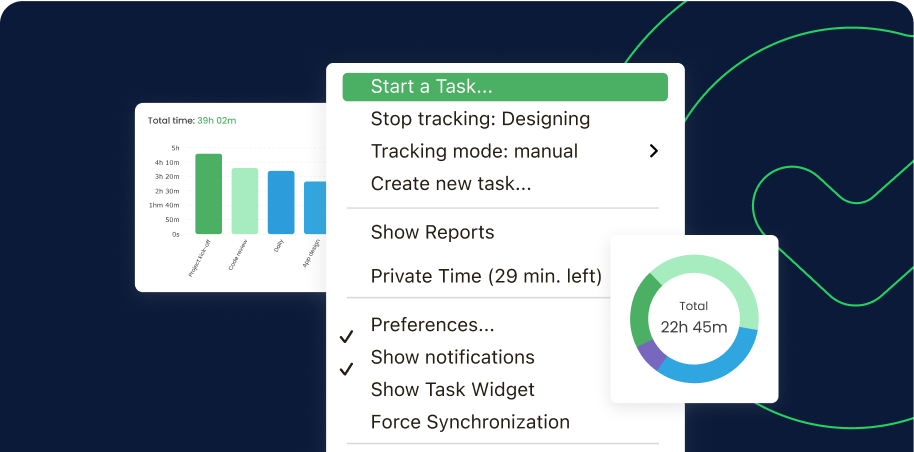914x452 pixels.
Task: Open Preferences... from the menu
Action: coord(432,325)
